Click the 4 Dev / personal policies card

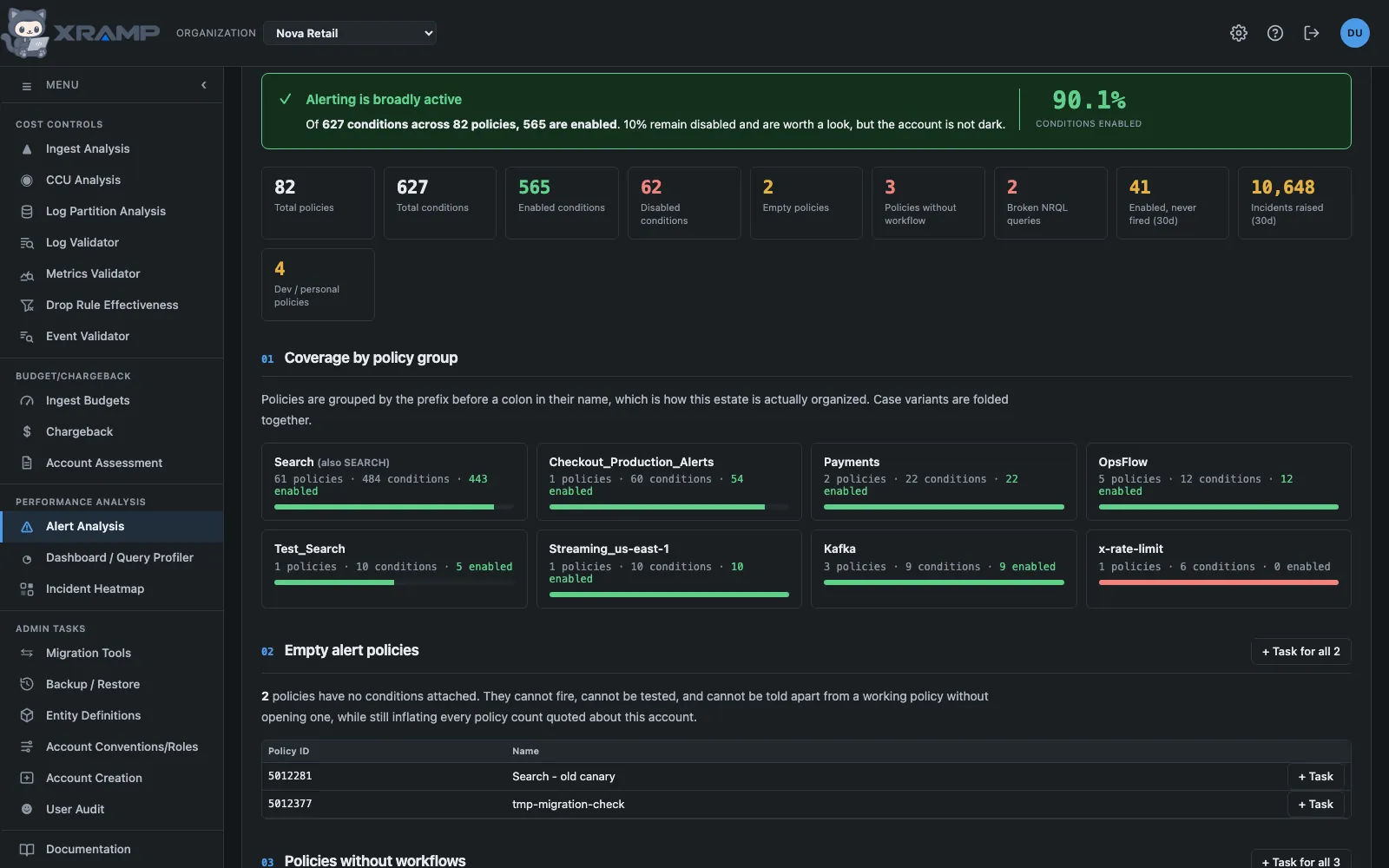click(318, 285)
